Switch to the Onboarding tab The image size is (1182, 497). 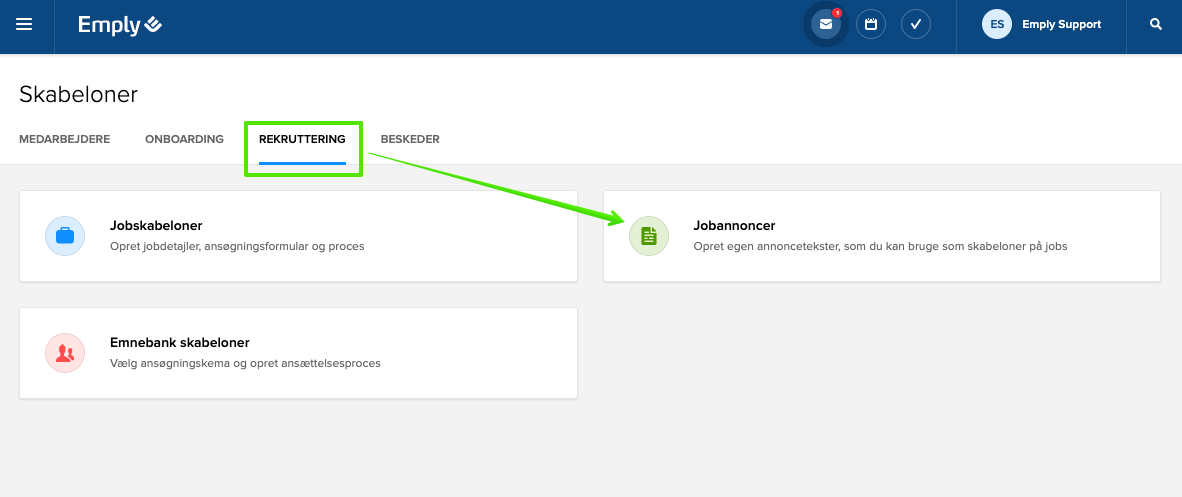click(184, 139)
